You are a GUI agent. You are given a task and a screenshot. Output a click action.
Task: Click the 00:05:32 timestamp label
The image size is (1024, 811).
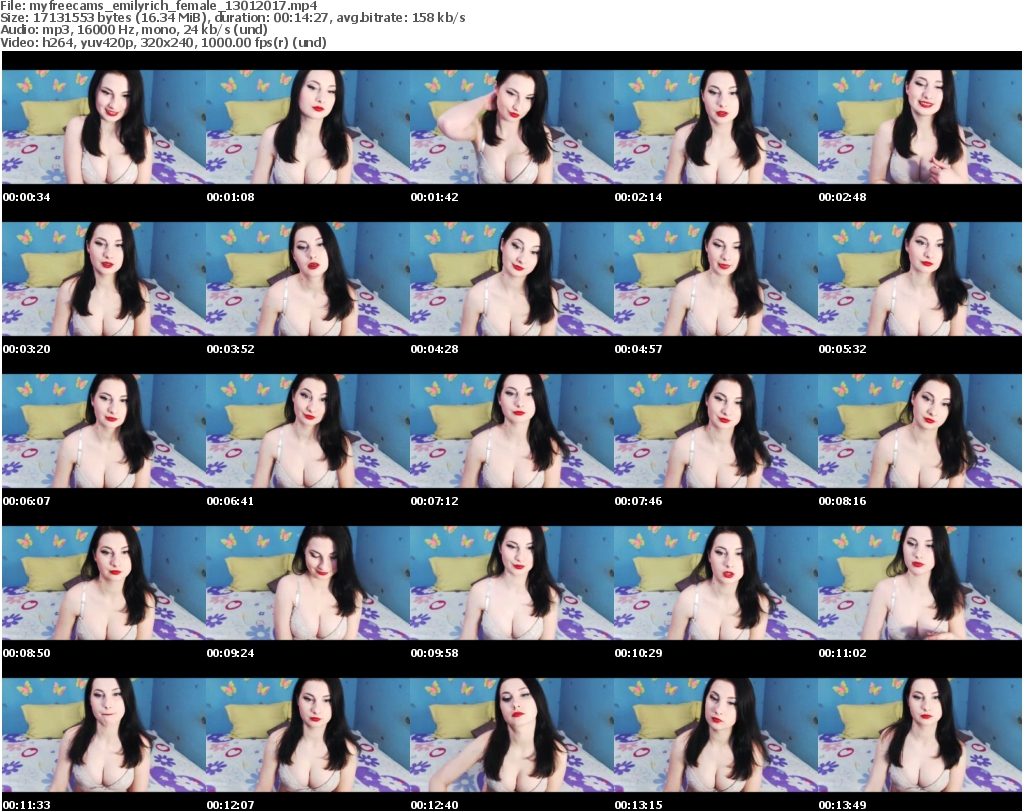pyautogui.click(x=842, y=349)
